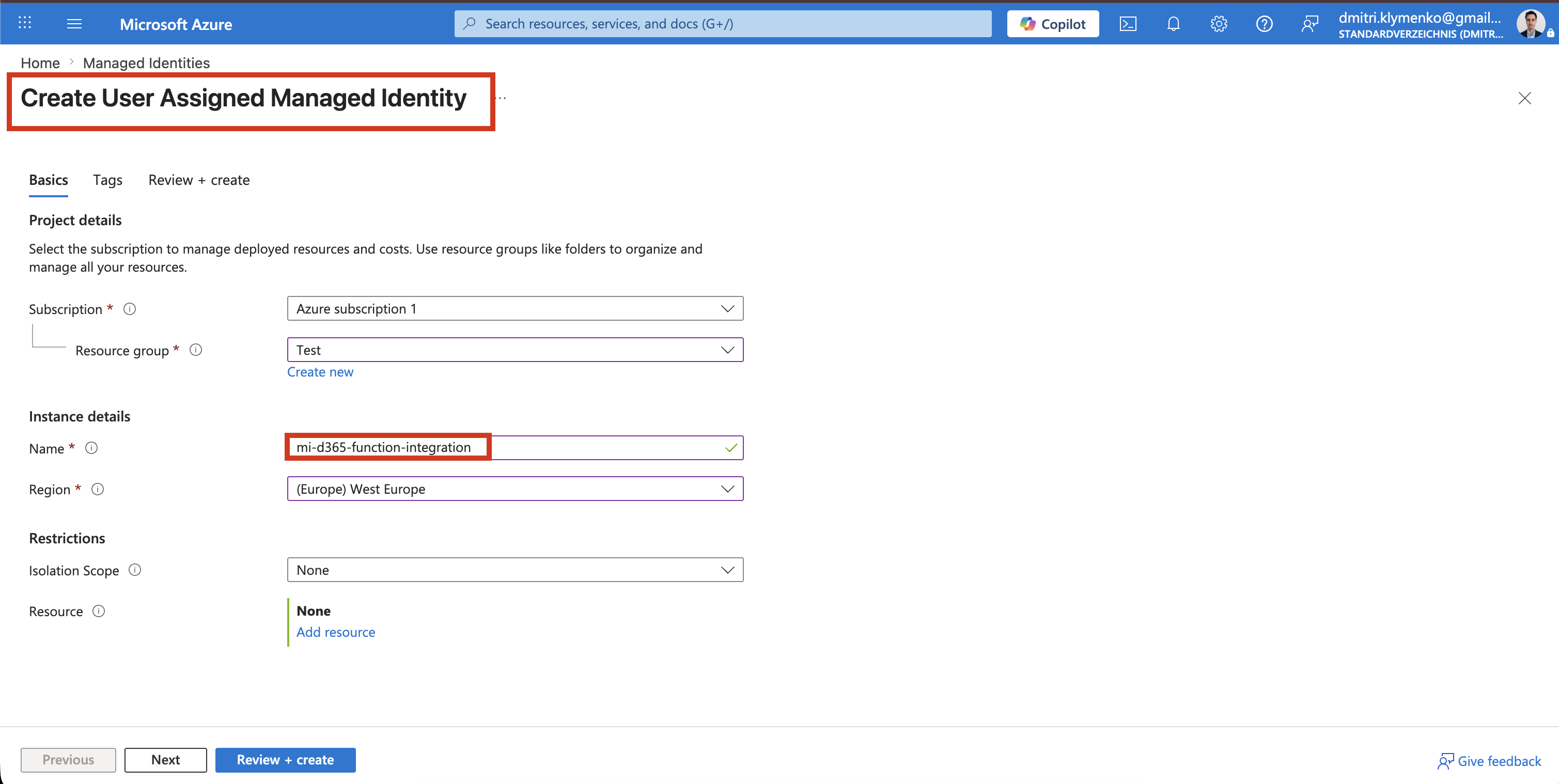Select the Basics tab
The height and width of the screenshot is (784, 1559).
click(x=49, y=180)
